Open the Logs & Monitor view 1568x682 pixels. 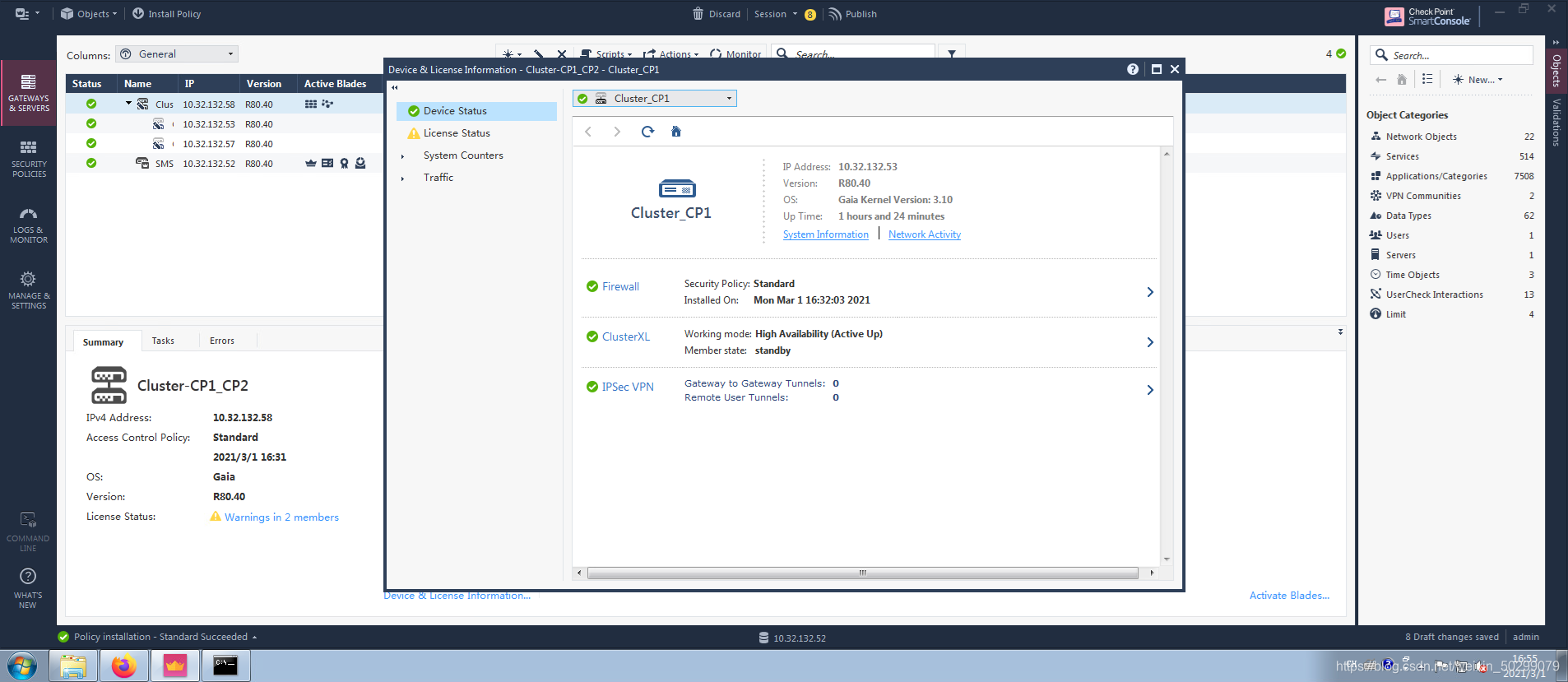[29, 225]
